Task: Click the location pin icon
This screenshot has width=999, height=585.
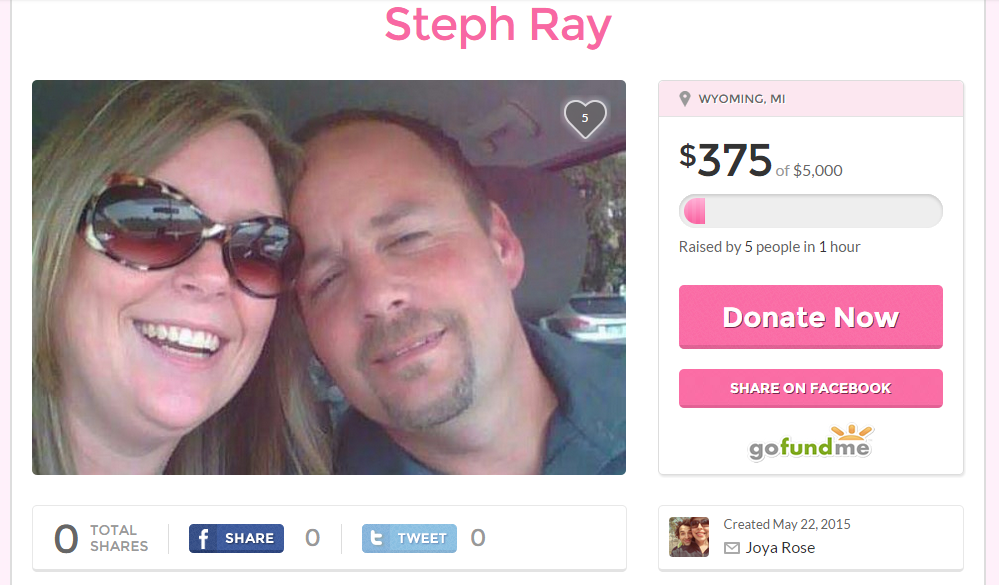Action: 685,99
